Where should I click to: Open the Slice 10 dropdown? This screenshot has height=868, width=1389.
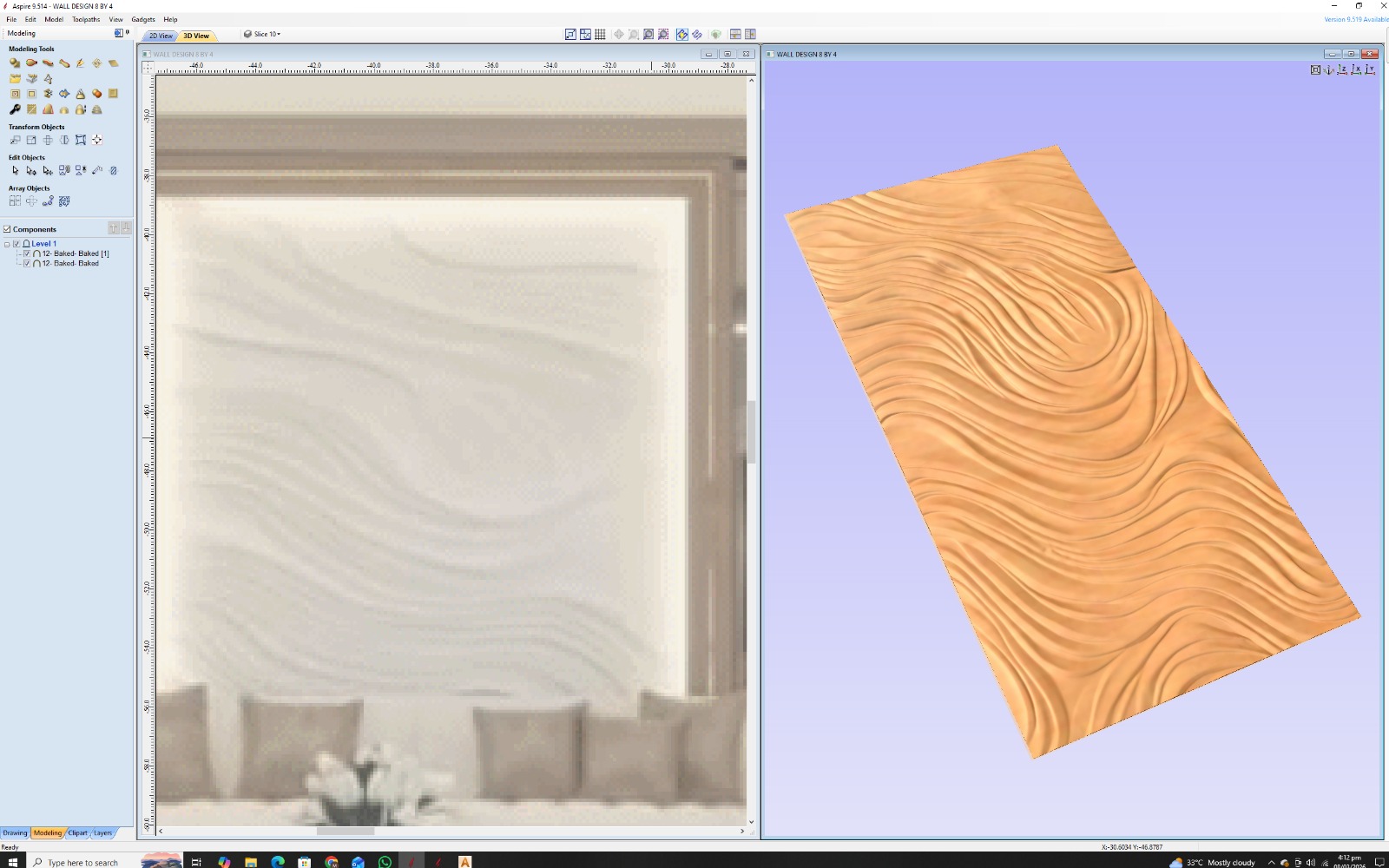coord(262,35)
